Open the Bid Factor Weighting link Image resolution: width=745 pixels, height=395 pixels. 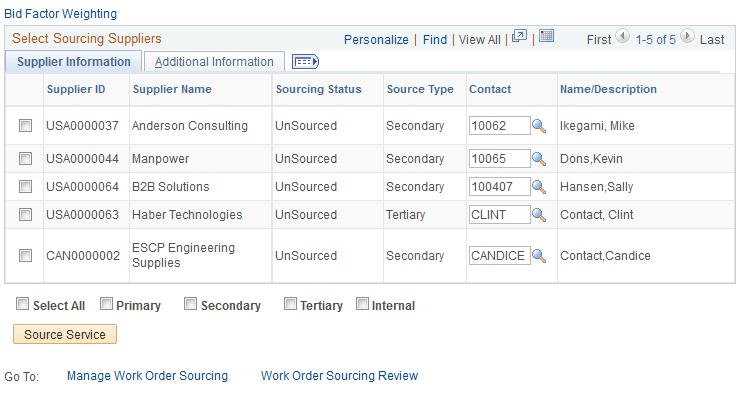pyautogui.click(x=60, y=14)
